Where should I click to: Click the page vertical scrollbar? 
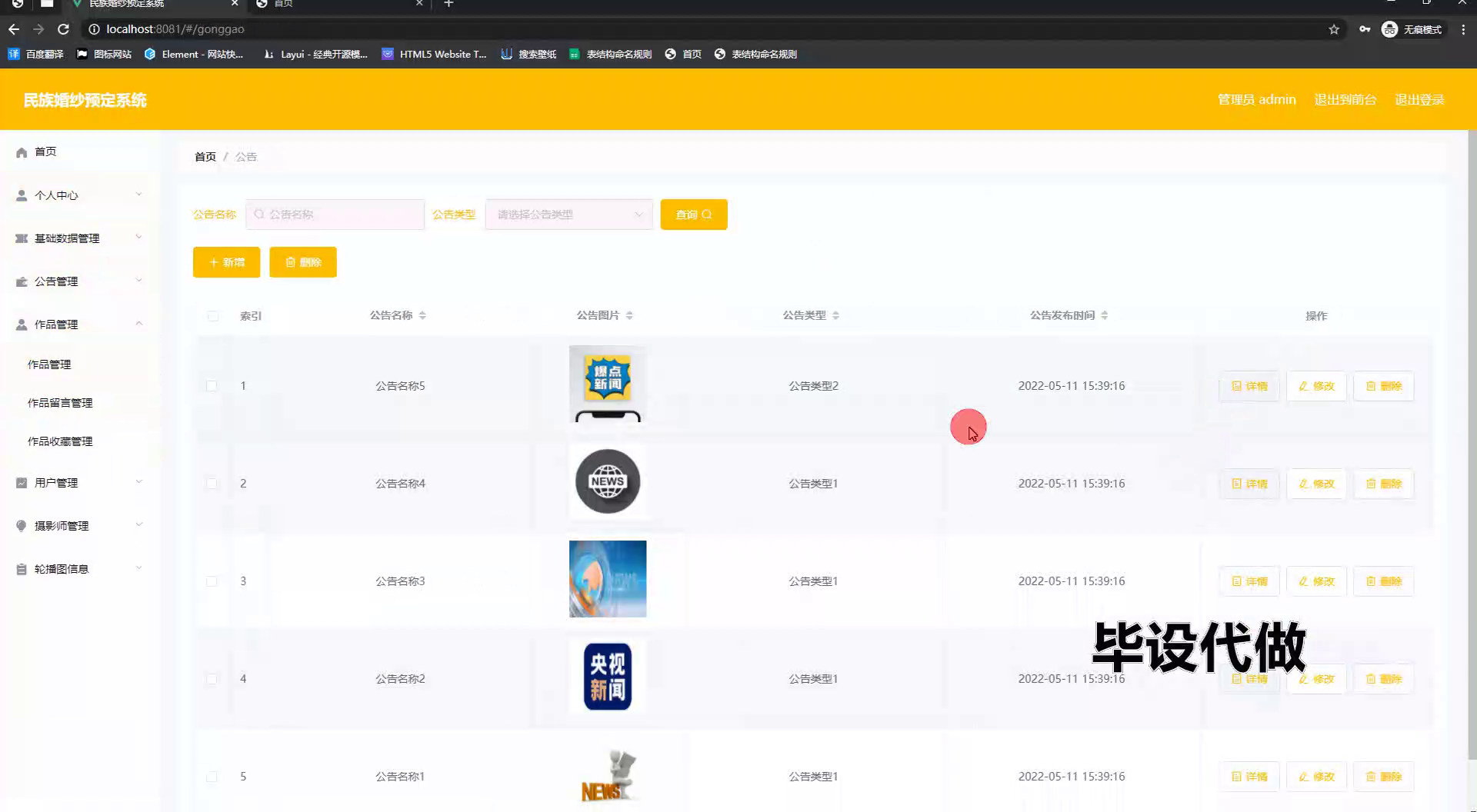(x=1472, y=446)
